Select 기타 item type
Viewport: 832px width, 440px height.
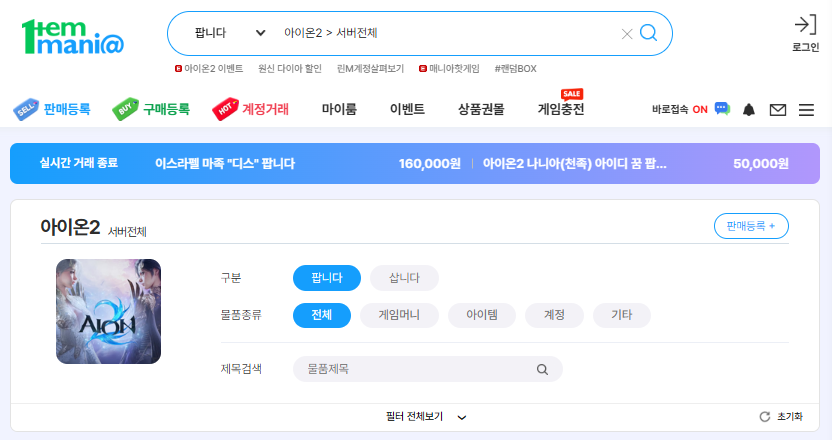[621, 315]
